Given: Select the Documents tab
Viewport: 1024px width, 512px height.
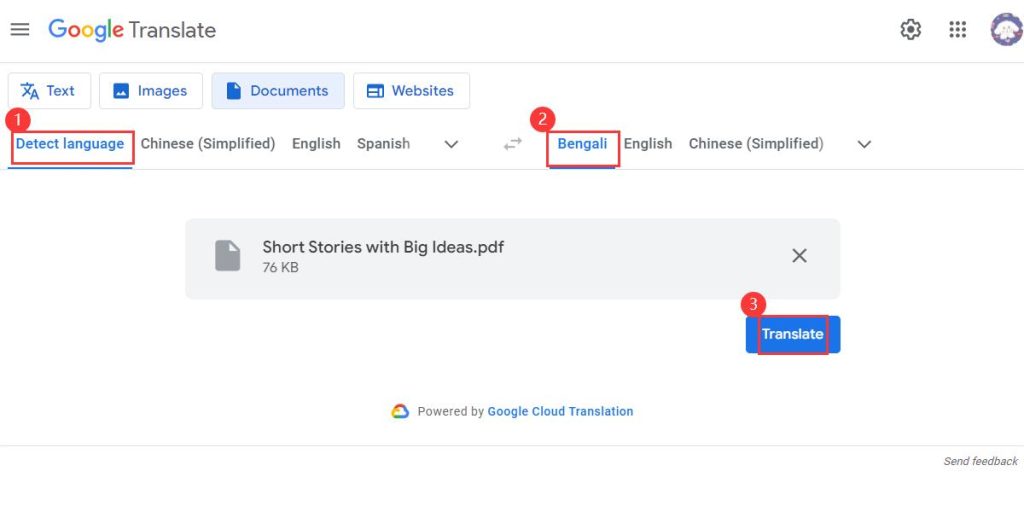Looking at the screenshot, I should (278, 91).
